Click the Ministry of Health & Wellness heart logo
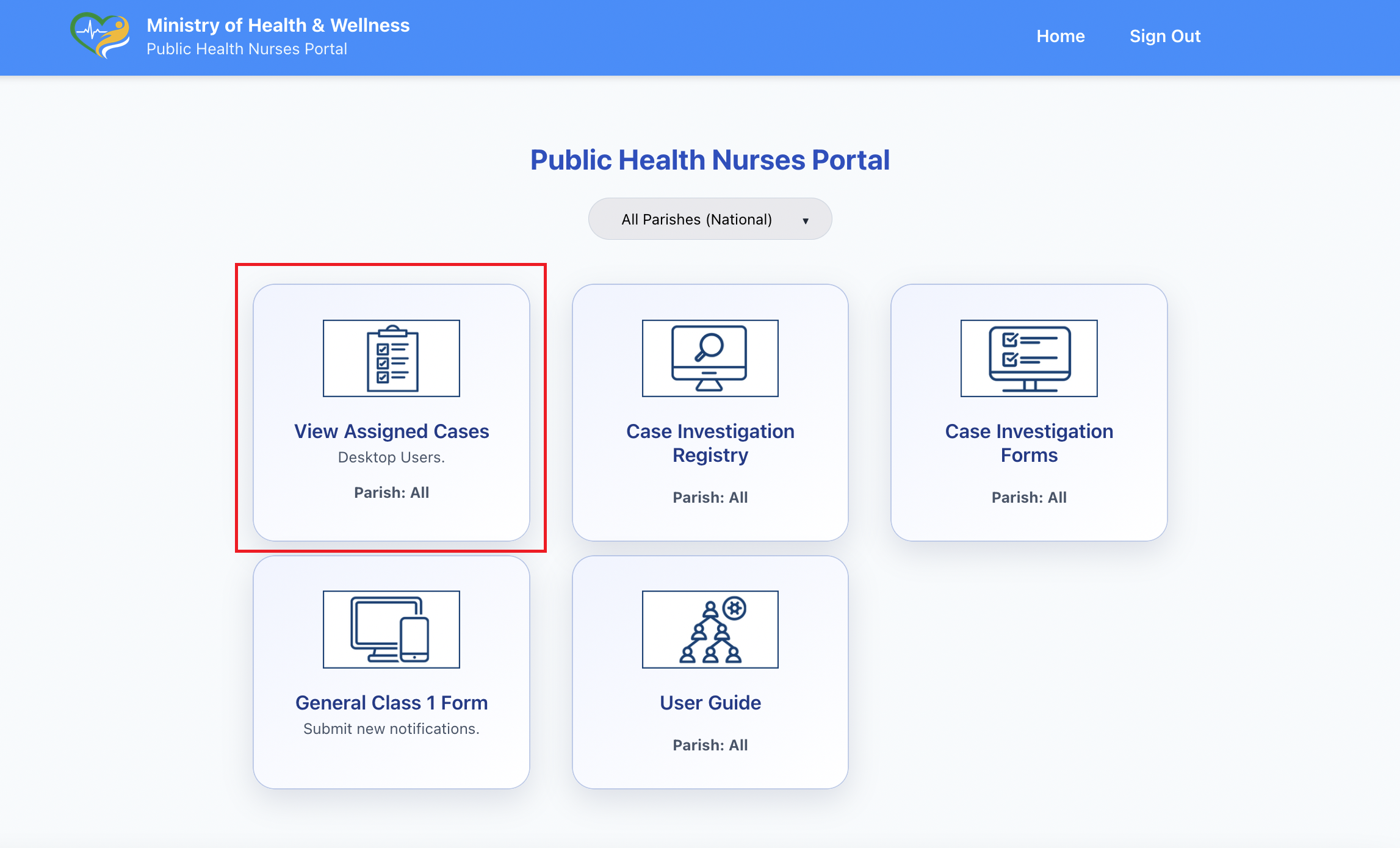 pyautogui.click(x=101, y=35)
